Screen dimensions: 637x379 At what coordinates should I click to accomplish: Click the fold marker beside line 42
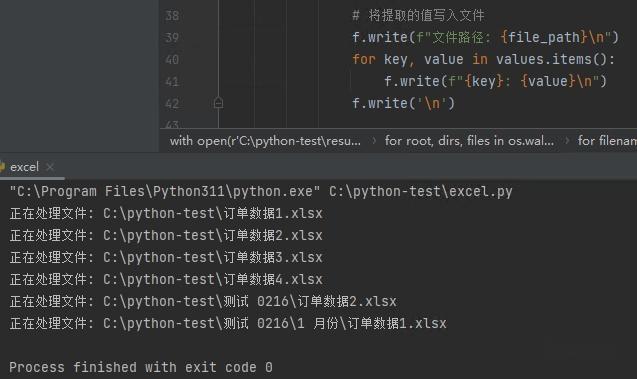coord(218,103)
